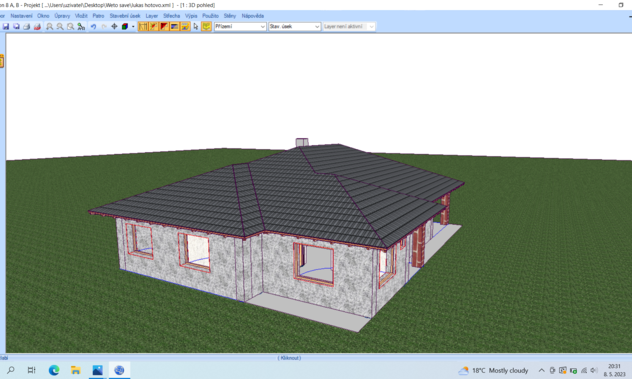This screenshot has width=632, height=379.
Task: Open the Střecha menu
Action: click(172, 16)
